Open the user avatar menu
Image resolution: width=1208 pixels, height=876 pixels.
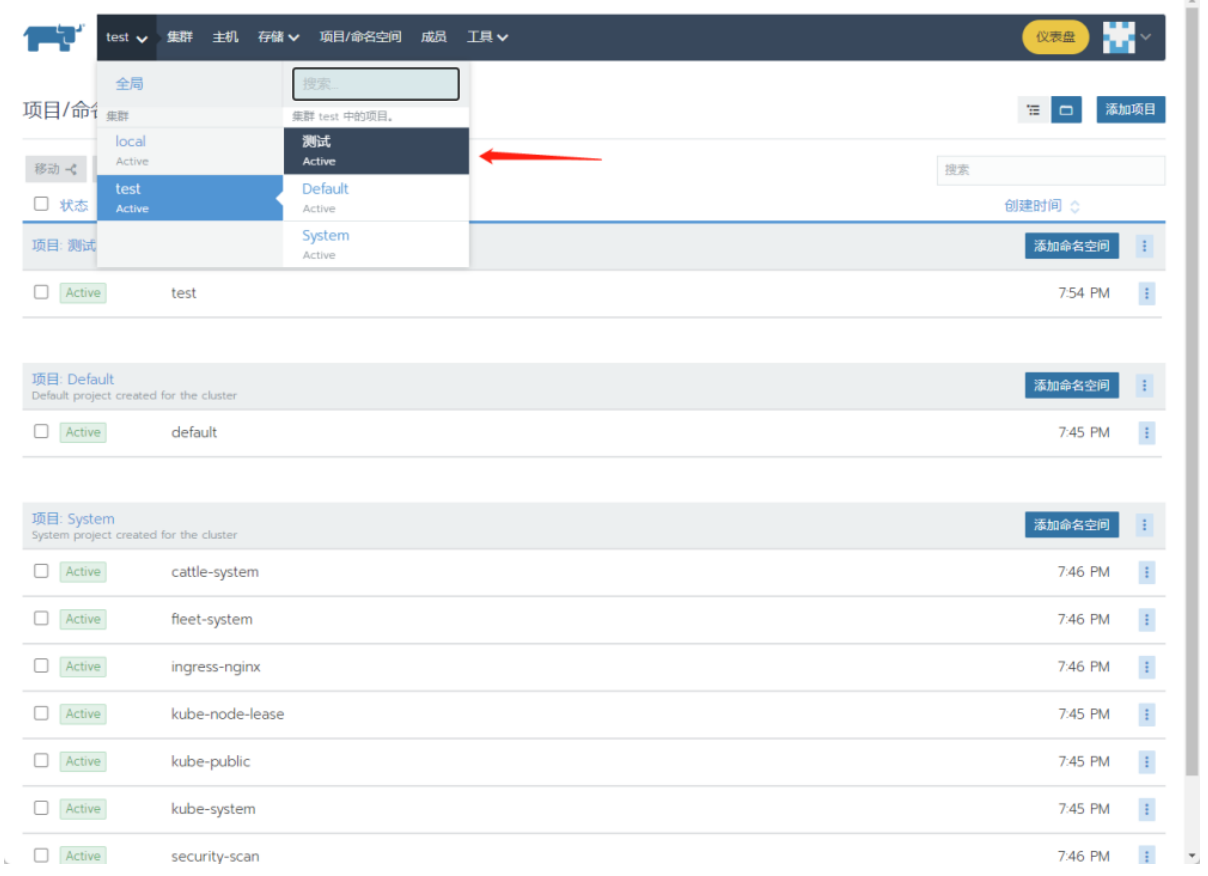(1127, 38)
